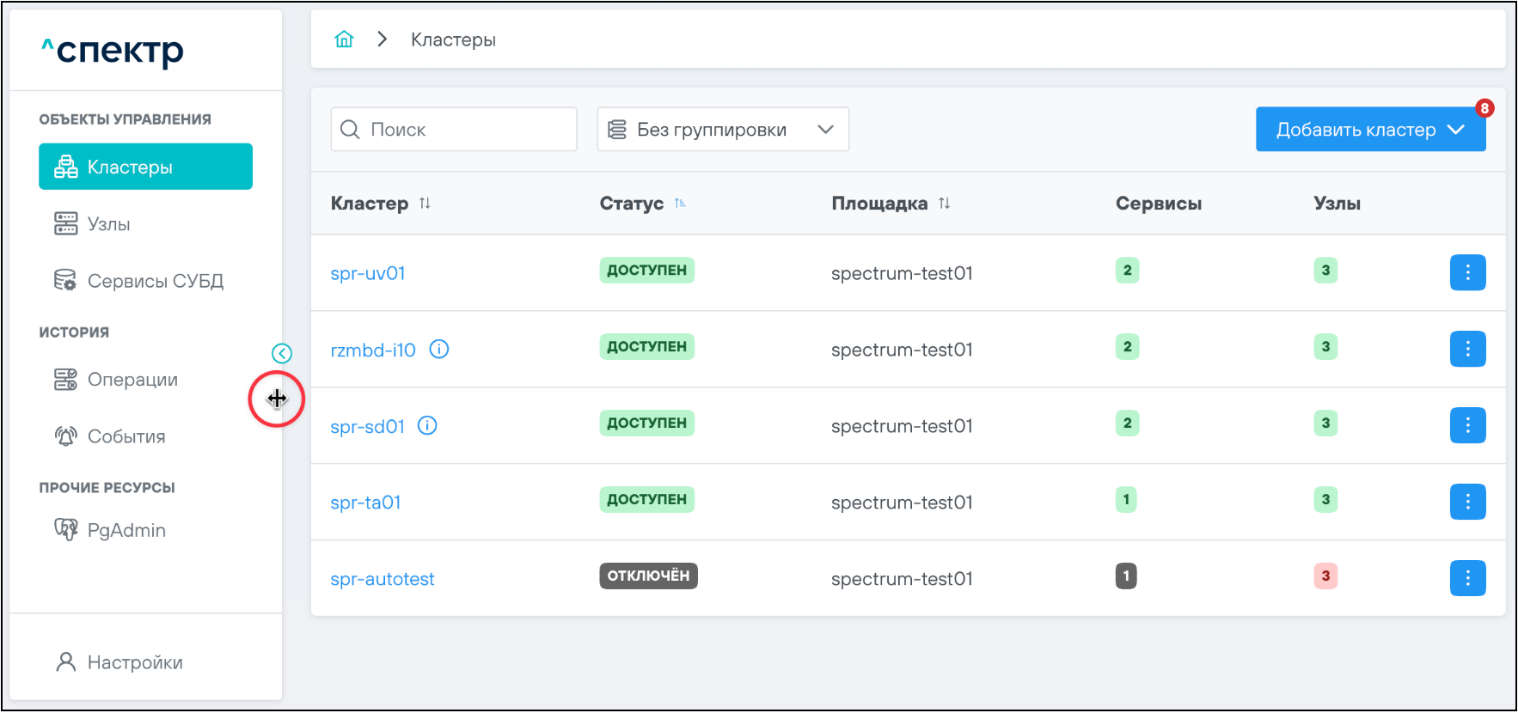Collapse the sidebar with the arrow icon
Screen dimensions: 1518x713
click(x=282, y=353)
